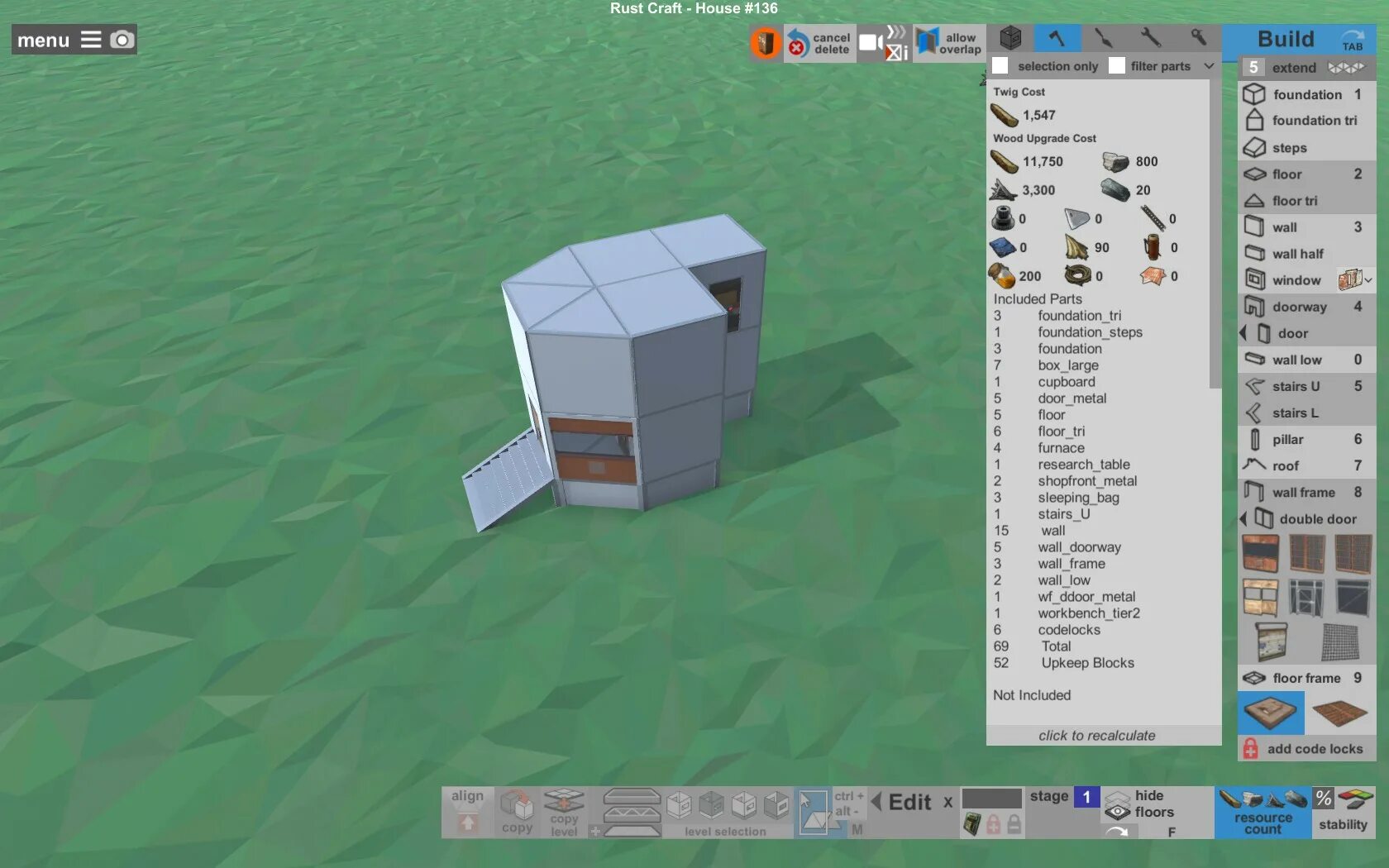Screen dimensions: 1389x868
Task: Choose the ladder hatch floor thumbnail
Action: (1271, 713)
